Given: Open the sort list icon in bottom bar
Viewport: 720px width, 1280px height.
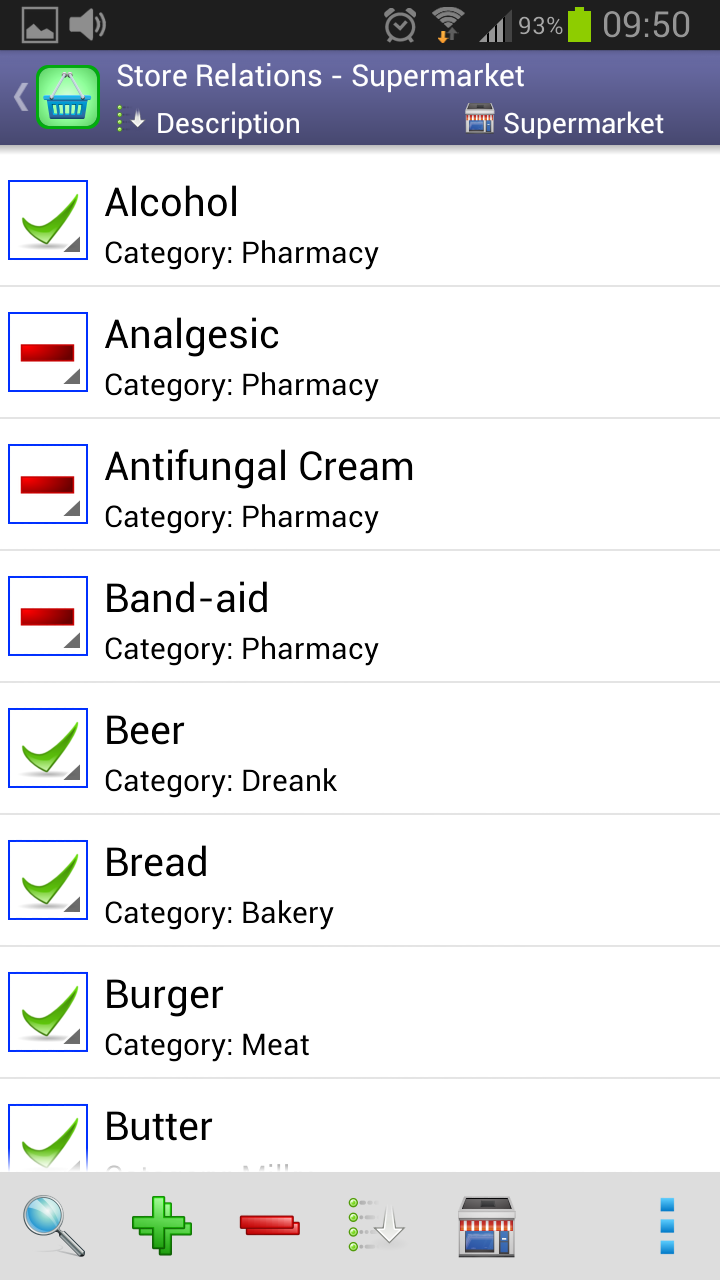Looking at the screenshot, I should click(376, 1225).
